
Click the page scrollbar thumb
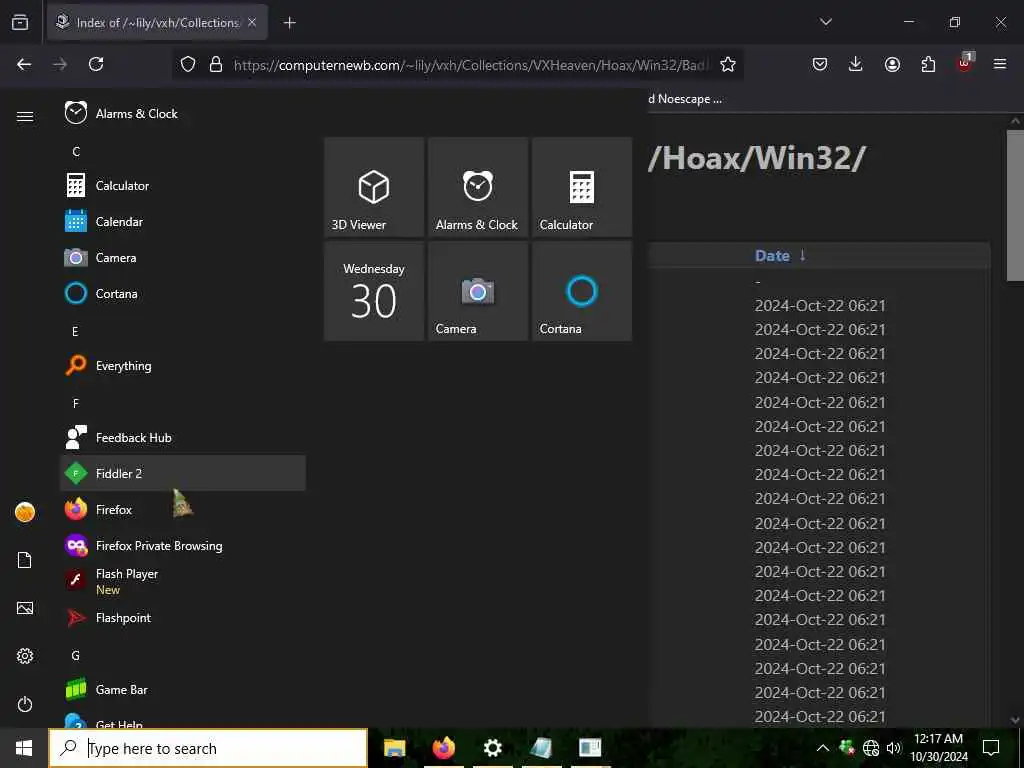click(x=1016, y=205)
